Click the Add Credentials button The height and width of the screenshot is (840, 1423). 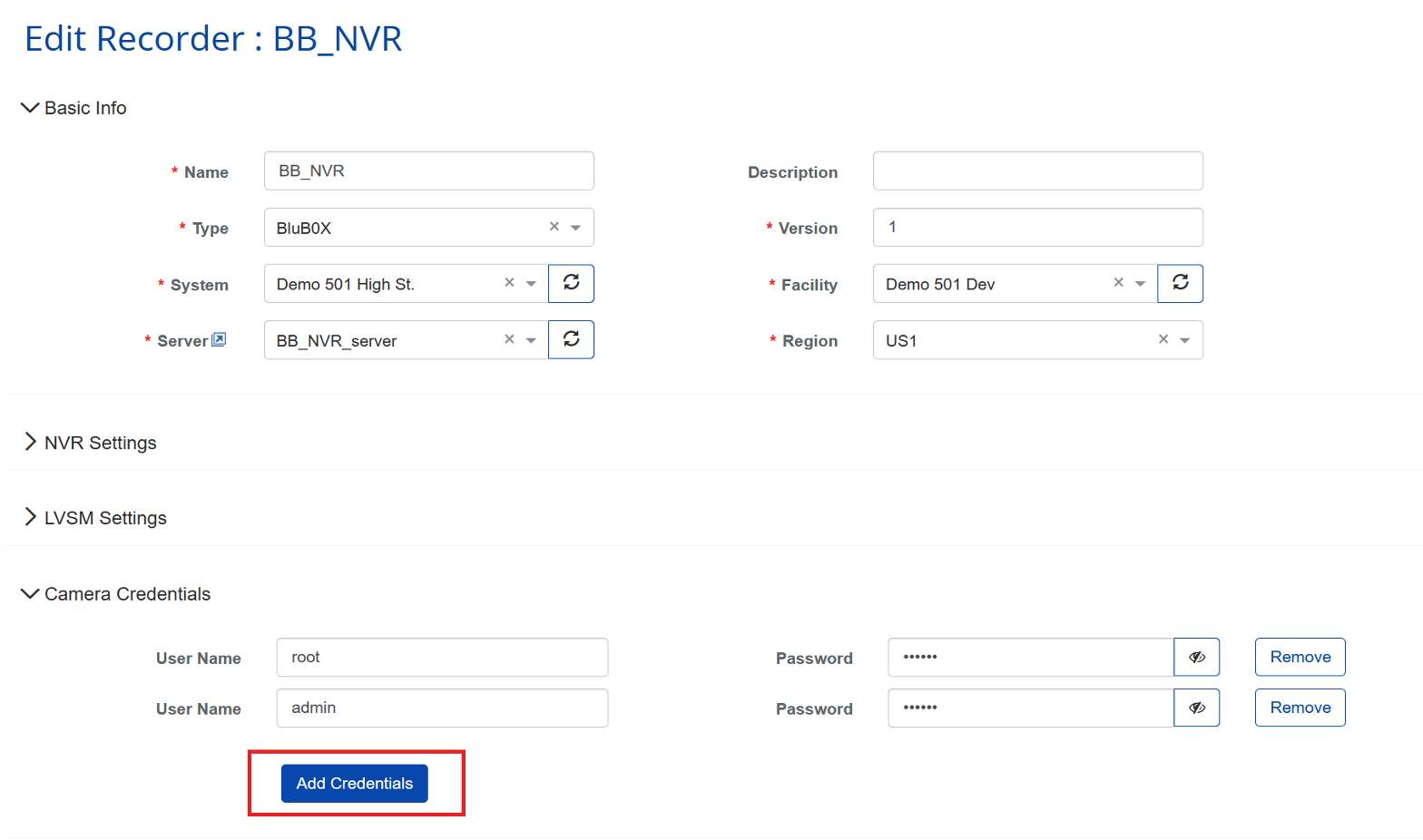pyautogui.click(x=354, y=783)
